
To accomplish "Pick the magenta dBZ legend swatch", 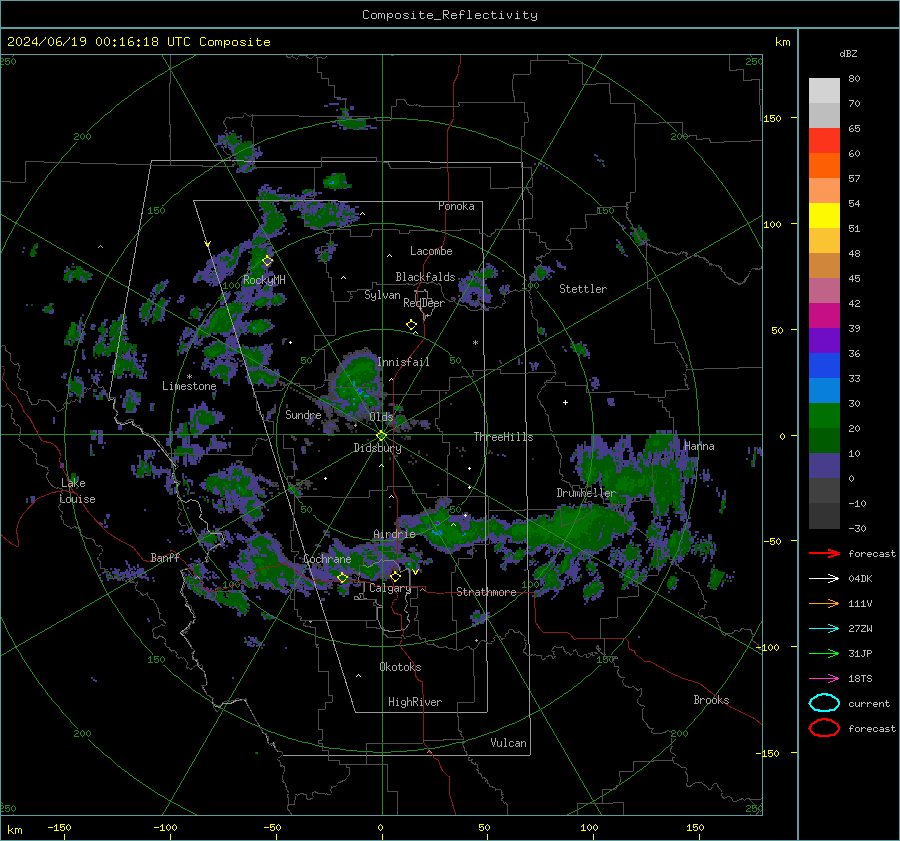I will click(824, 315).
